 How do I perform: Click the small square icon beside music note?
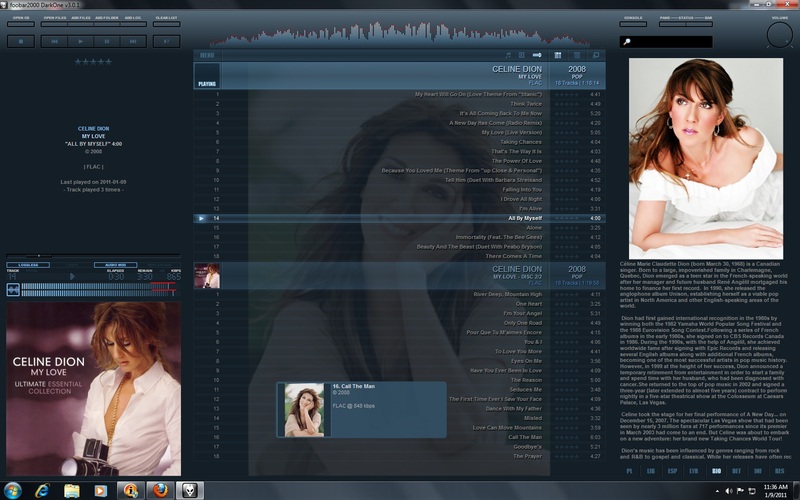point(521,55)
